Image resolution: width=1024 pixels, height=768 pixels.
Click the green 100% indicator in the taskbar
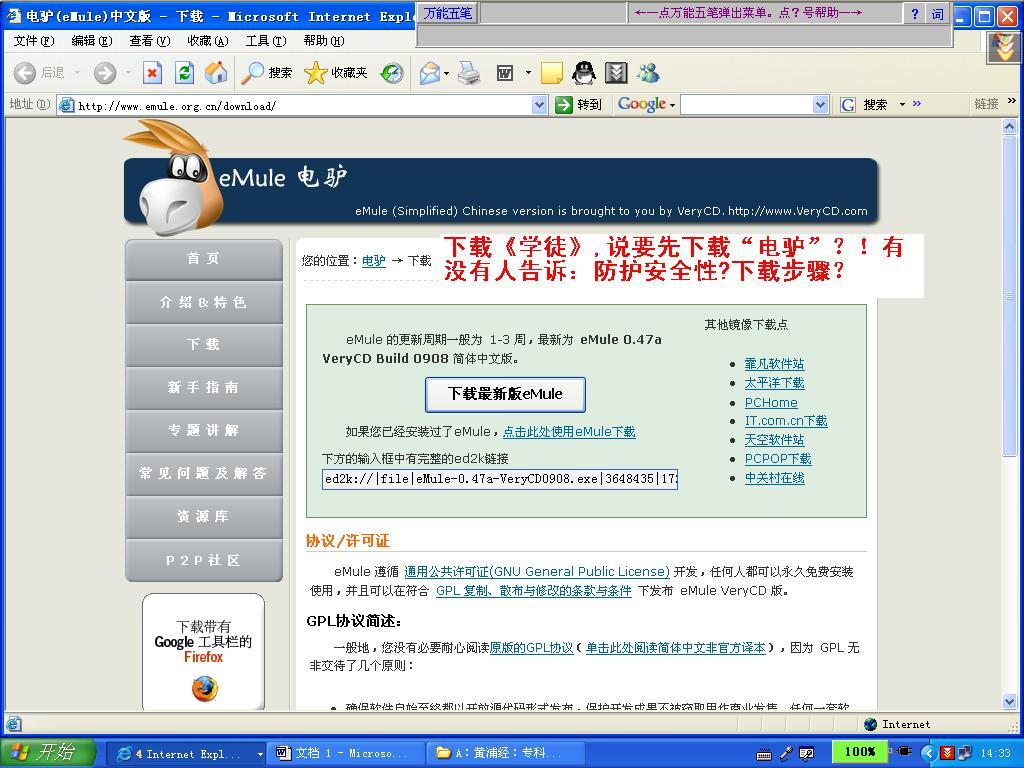point(859,752)
